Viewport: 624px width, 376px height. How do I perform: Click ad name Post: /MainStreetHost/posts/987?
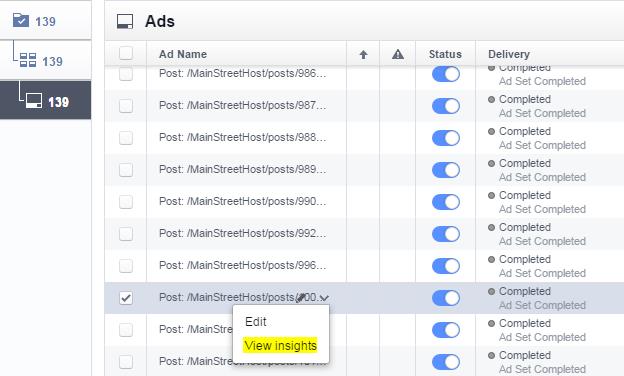point(242,105)
